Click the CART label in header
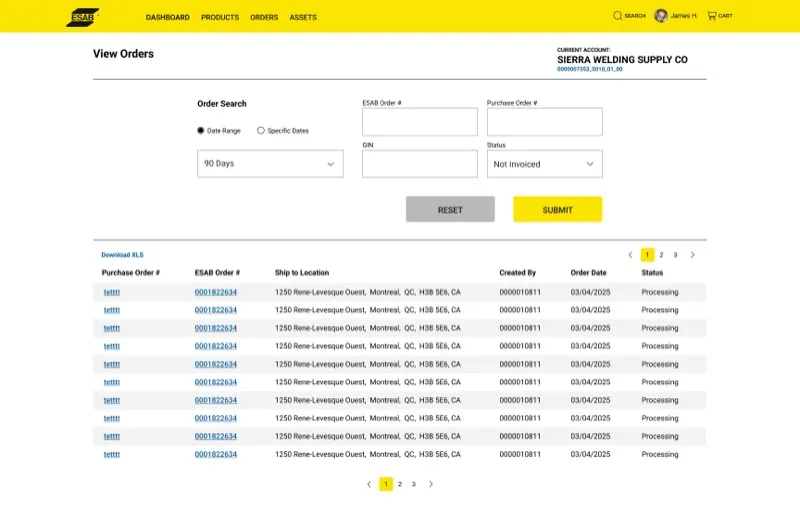Image resolution: width=800 pixels, height=517 pixels. point(725,16)
